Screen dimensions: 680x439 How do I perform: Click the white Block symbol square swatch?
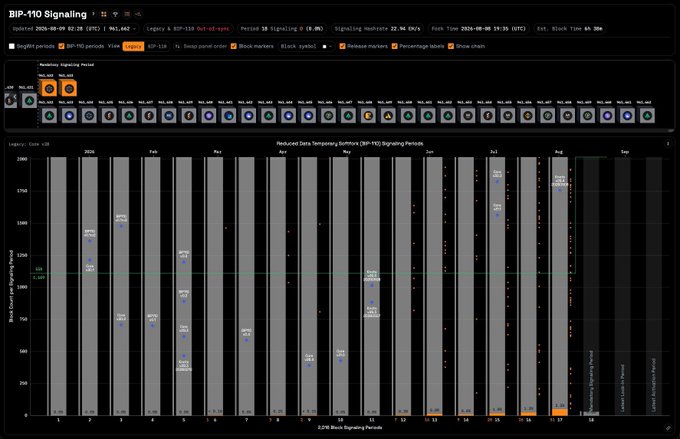pyautogui.click(x=324, y=46)
